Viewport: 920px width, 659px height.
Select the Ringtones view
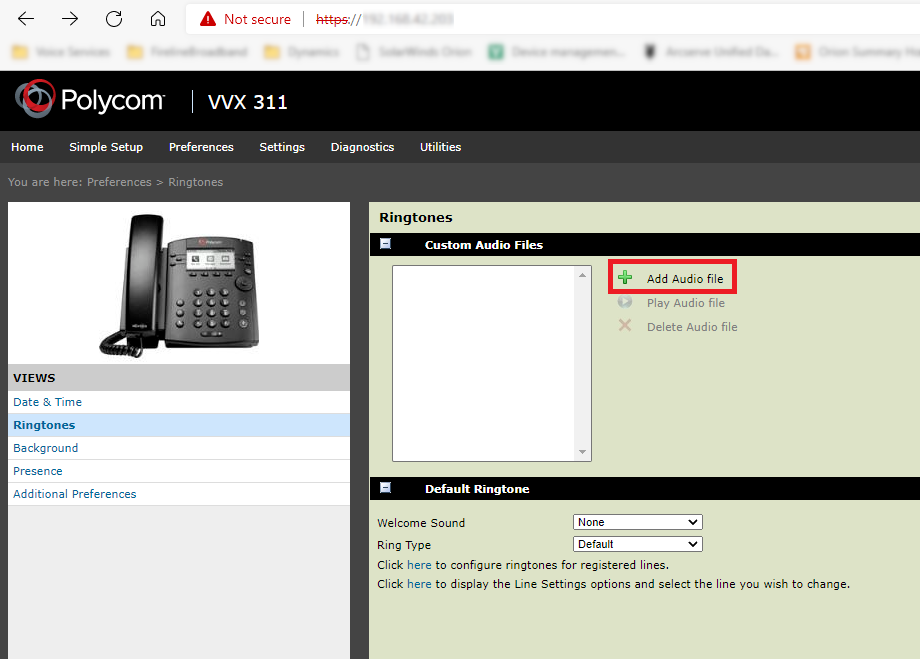[x=179, y=425]
